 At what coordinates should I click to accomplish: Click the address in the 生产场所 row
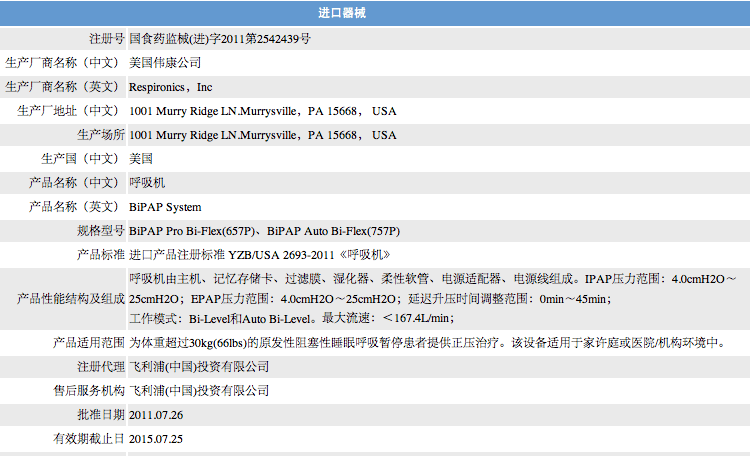tap(263, 135)
